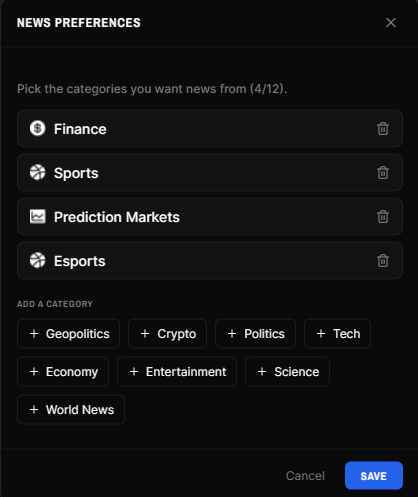
Task: Click the dollar coin icon beside Finance
Action: click(x=37, y=128)
